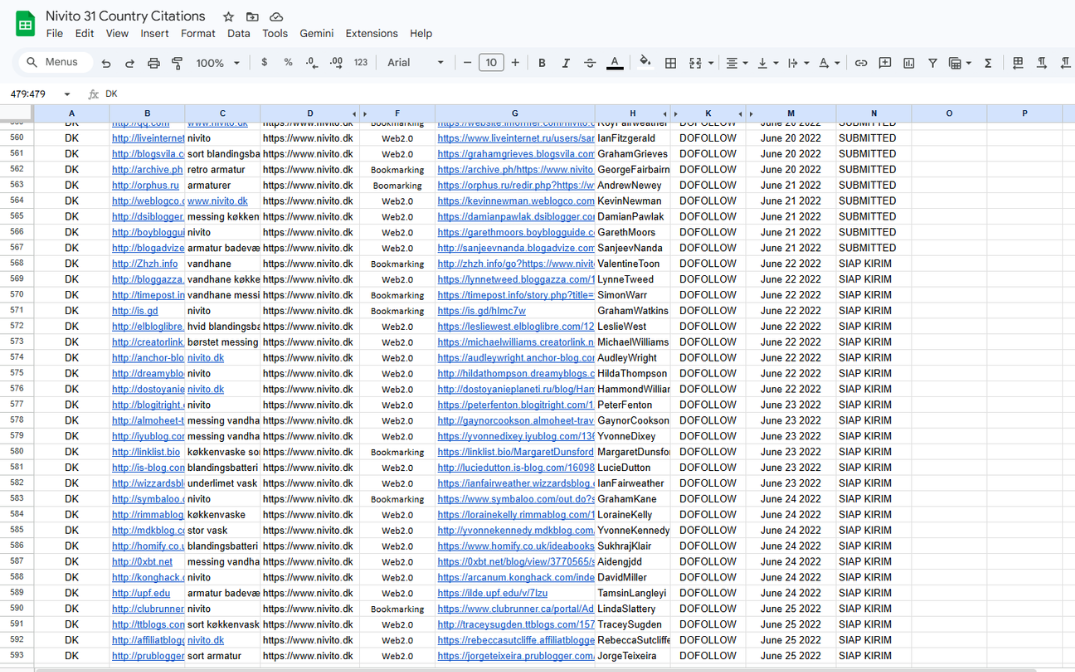Open the 100% zoom dropdown

pyautogui.click(x=218, y=63)
